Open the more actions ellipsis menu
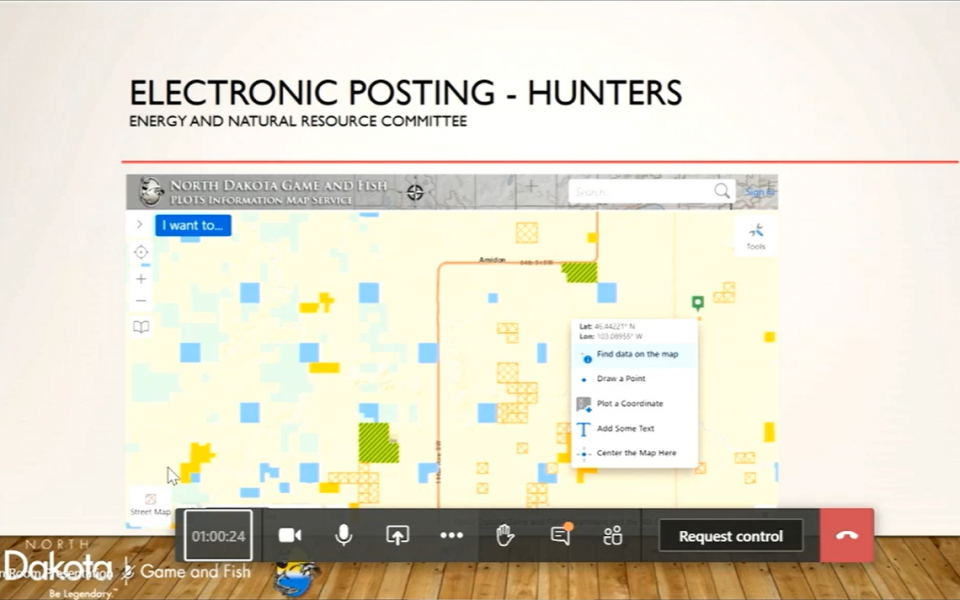The image size is (960, 600). [x=452, y=536]
